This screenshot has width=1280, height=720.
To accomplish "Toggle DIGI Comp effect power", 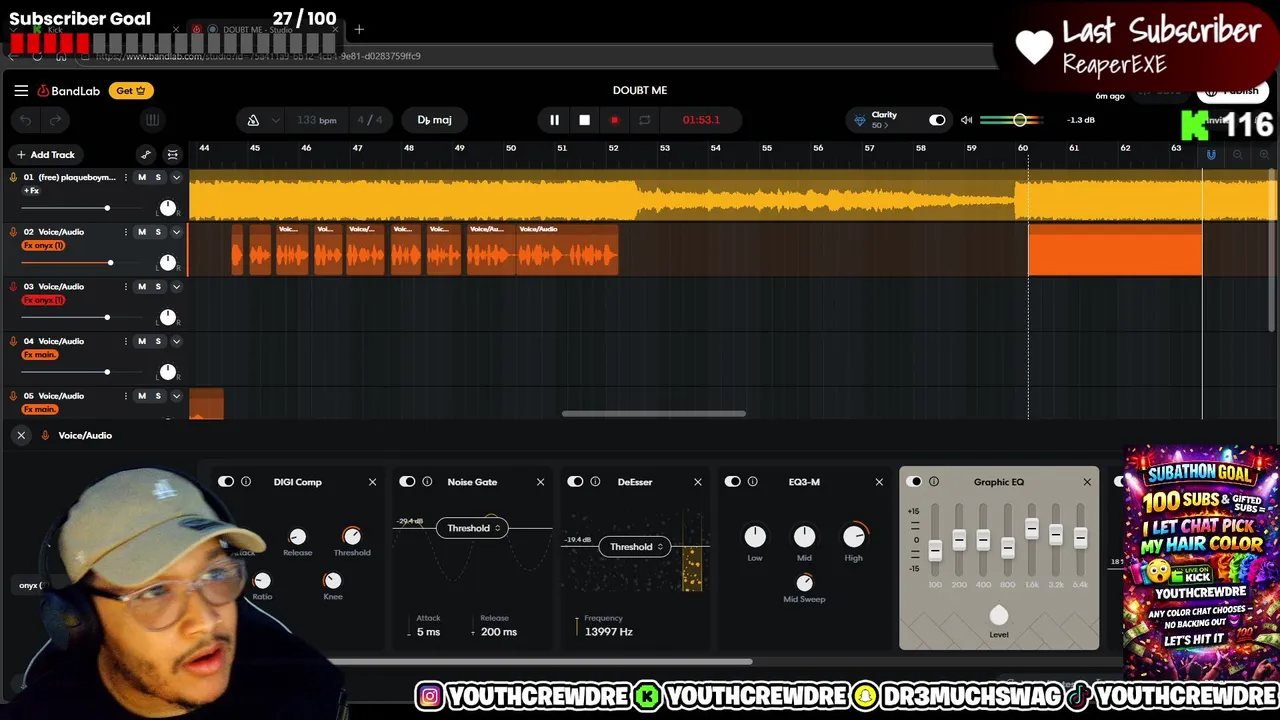I will [226, 482].
